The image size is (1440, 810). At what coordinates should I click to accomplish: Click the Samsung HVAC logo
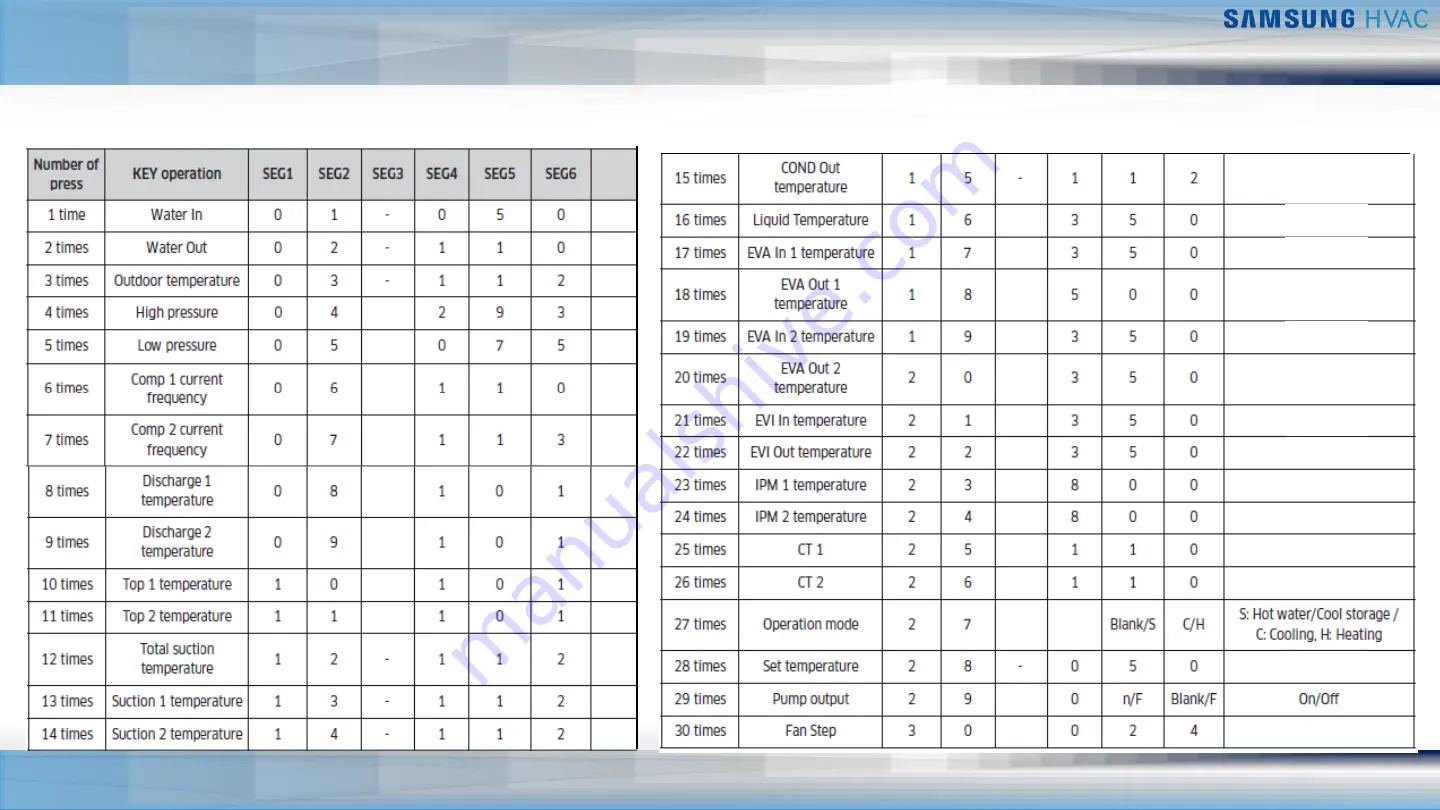[x=1325, y=19]
